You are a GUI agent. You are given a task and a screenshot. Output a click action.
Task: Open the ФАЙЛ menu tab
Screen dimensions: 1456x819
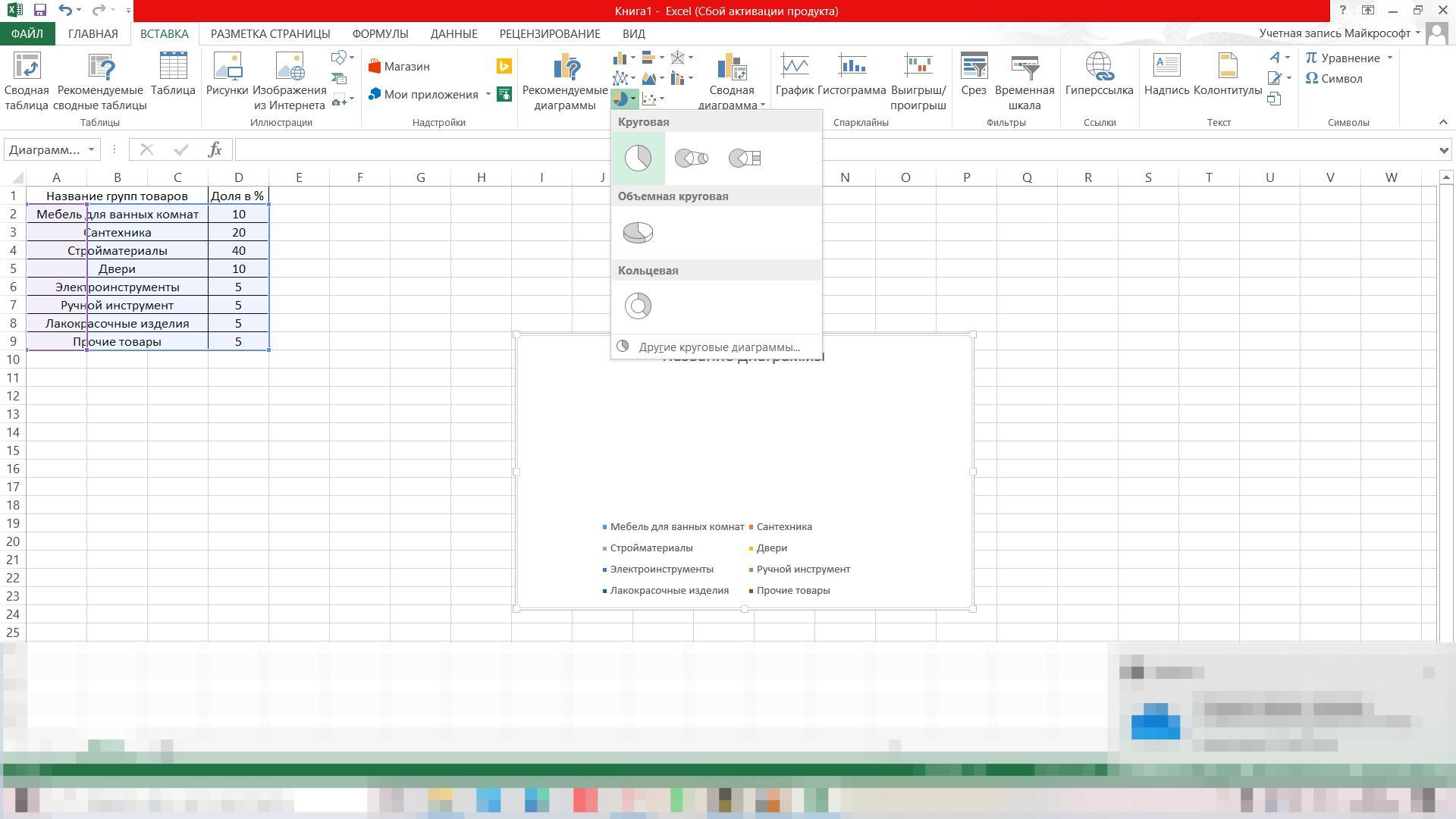[x=27, y=33]
